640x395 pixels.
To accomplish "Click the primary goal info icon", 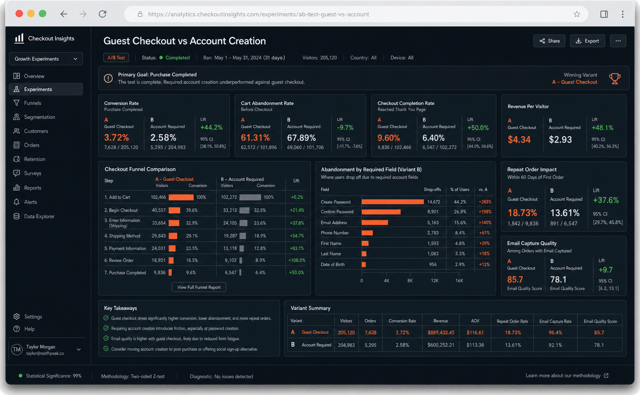I will 108,78.
